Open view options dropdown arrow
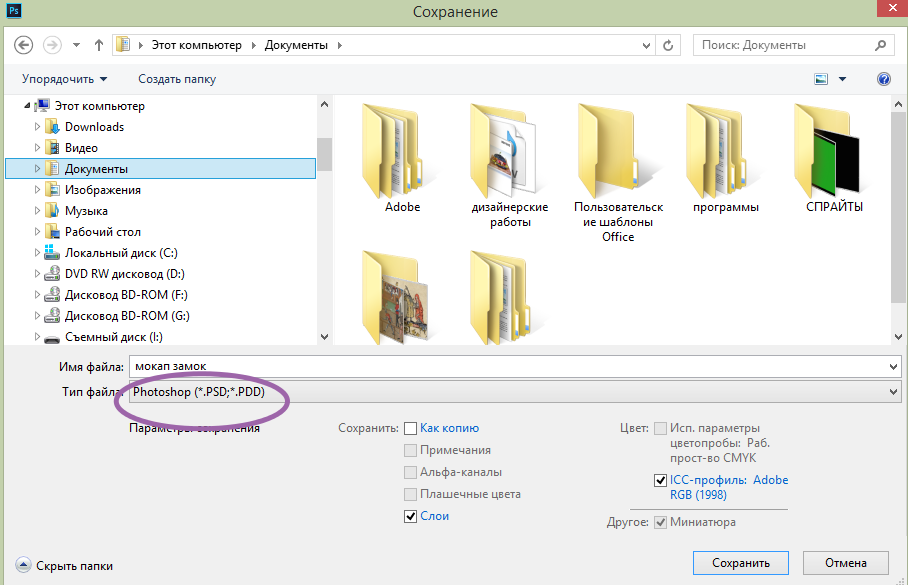The height and width of the screenshot is (585, 908). click(843, 79)
